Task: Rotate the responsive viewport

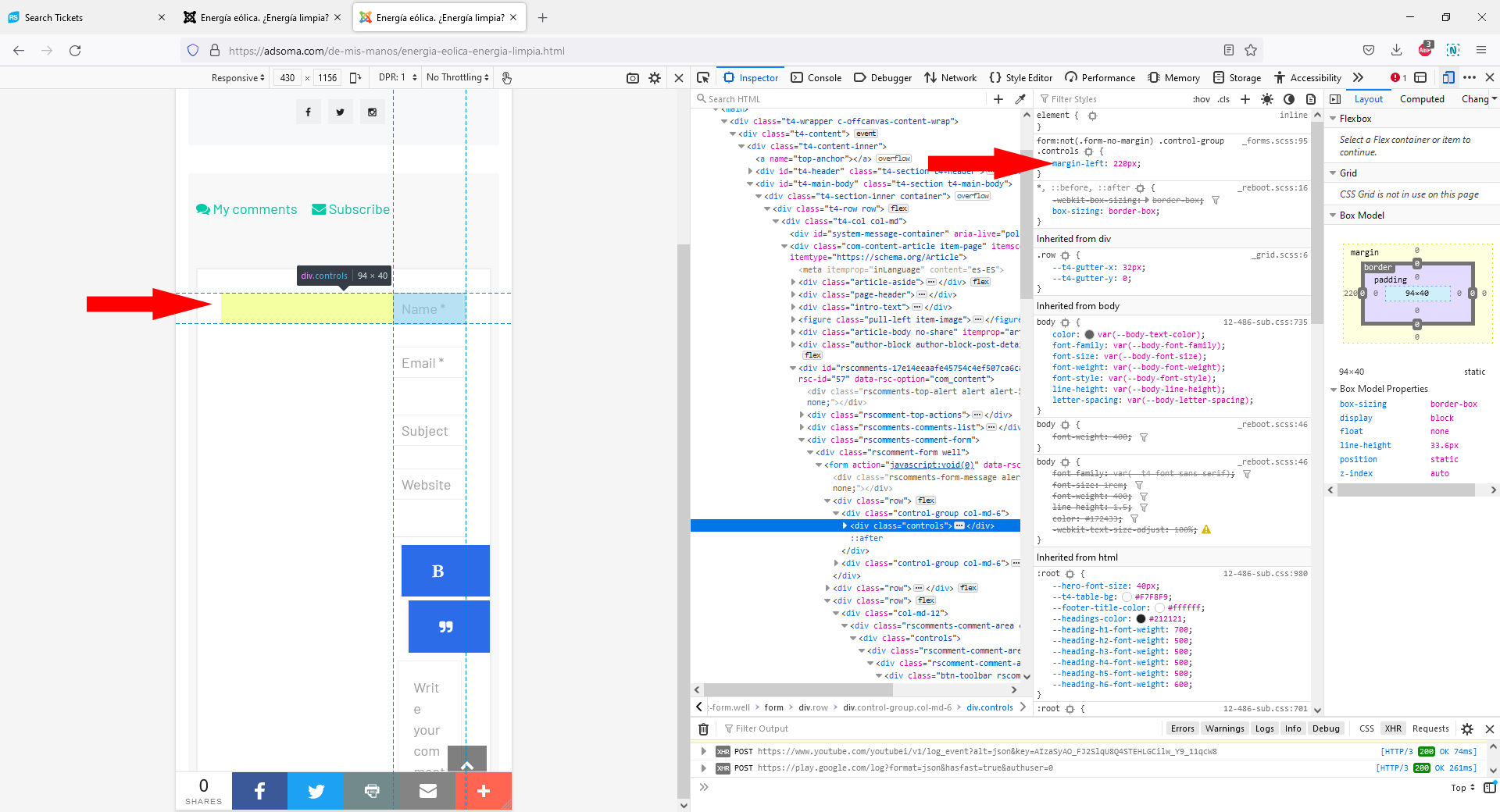Action: coord(355,78)
